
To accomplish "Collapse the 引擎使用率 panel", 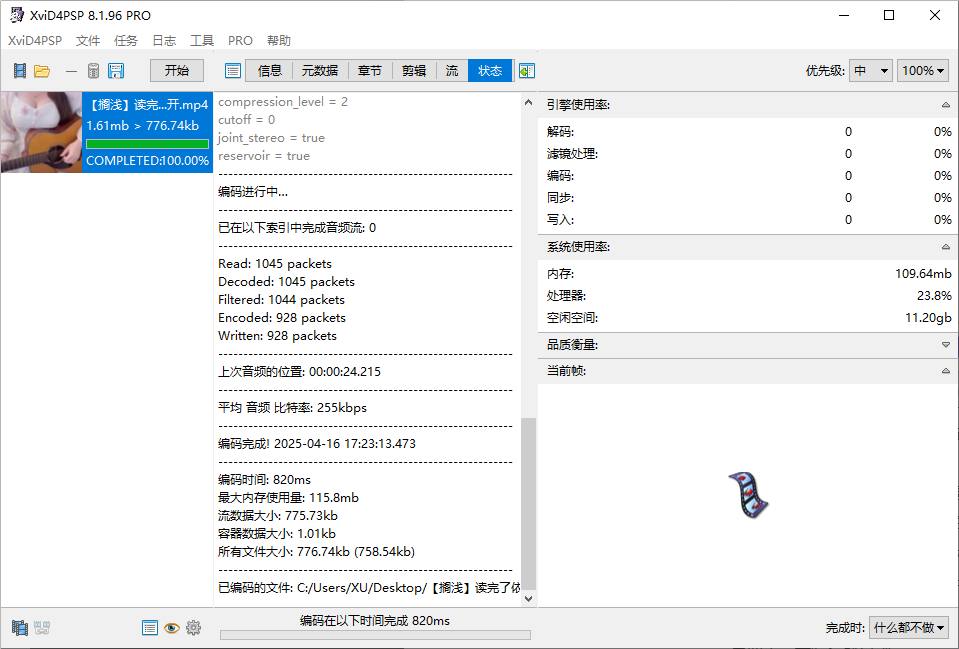I will [x=945, y=104].
